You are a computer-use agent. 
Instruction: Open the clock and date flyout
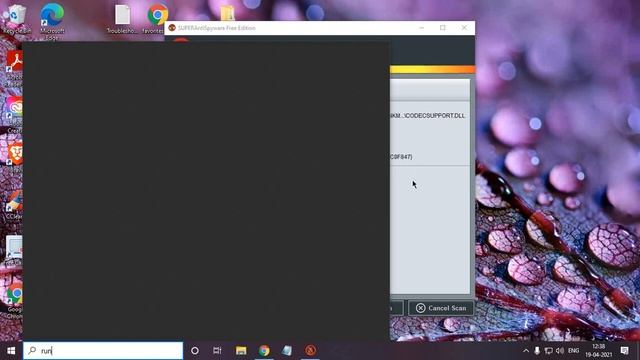[598, 351]
